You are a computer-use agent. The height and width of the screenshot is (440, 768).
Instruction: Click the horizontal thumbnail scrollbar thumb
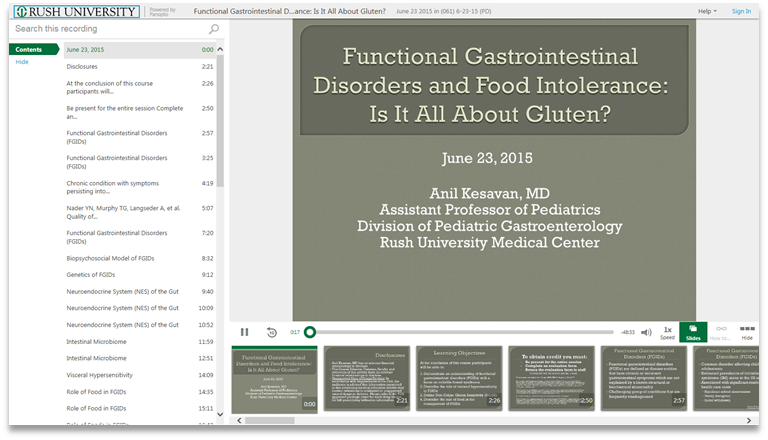270,420
